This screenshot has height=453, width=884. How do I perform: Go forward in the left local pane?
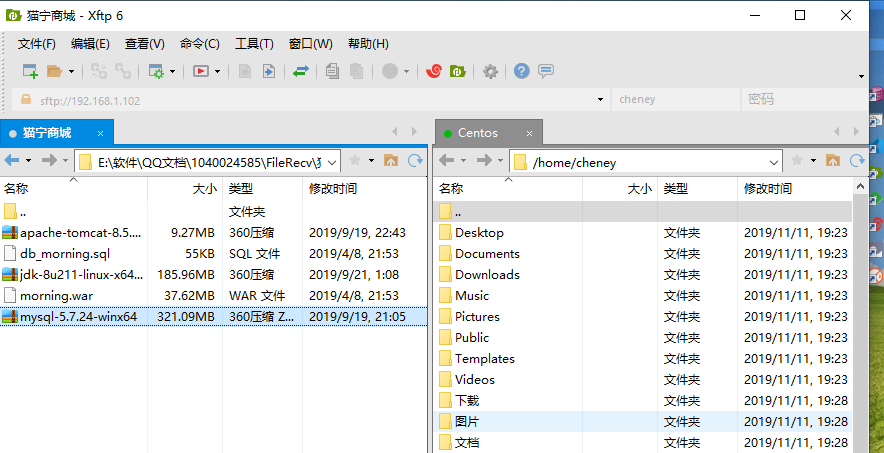tap(50, 161)
